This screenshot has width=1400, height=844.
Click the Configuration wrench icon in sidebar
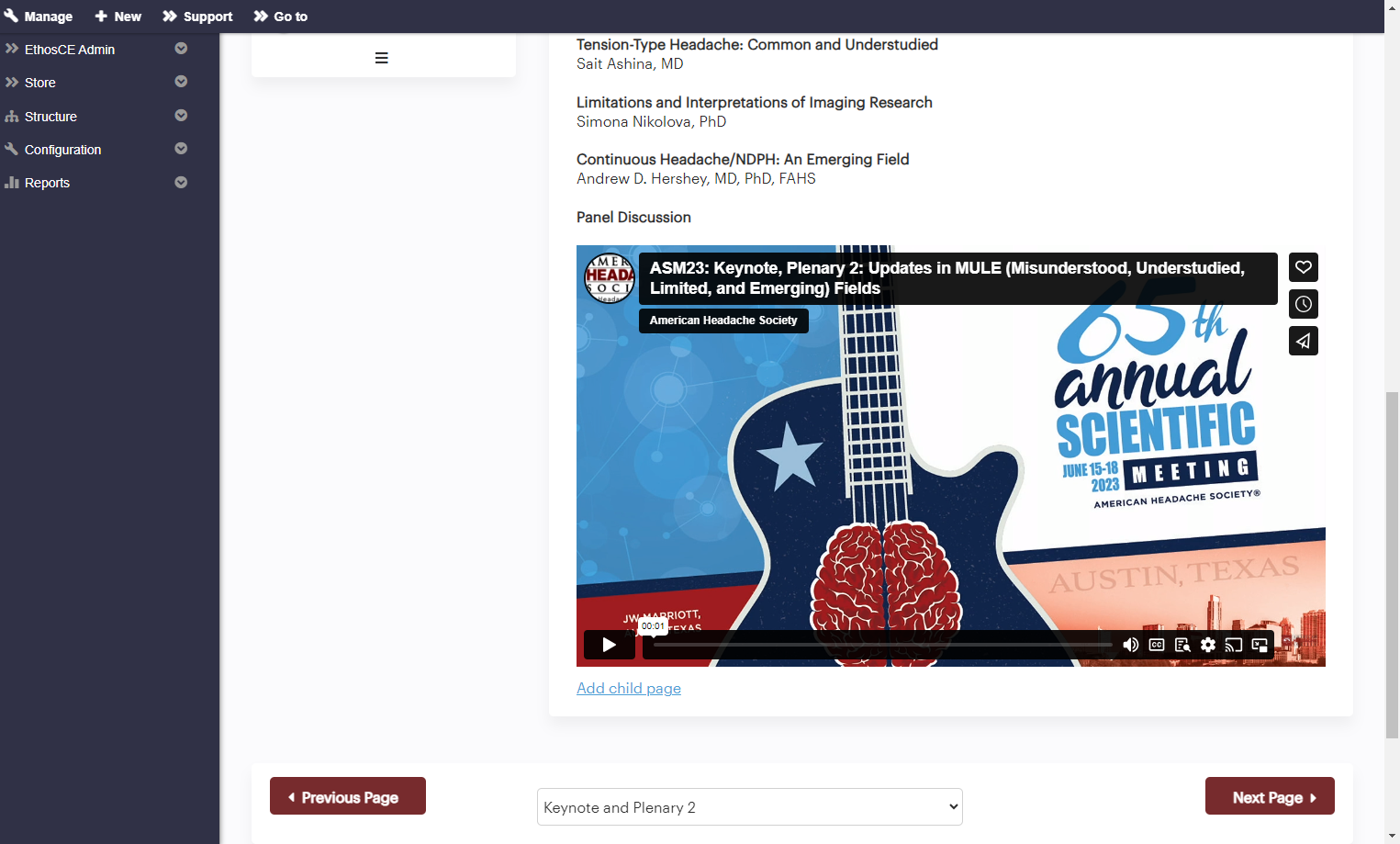(12, 150)
